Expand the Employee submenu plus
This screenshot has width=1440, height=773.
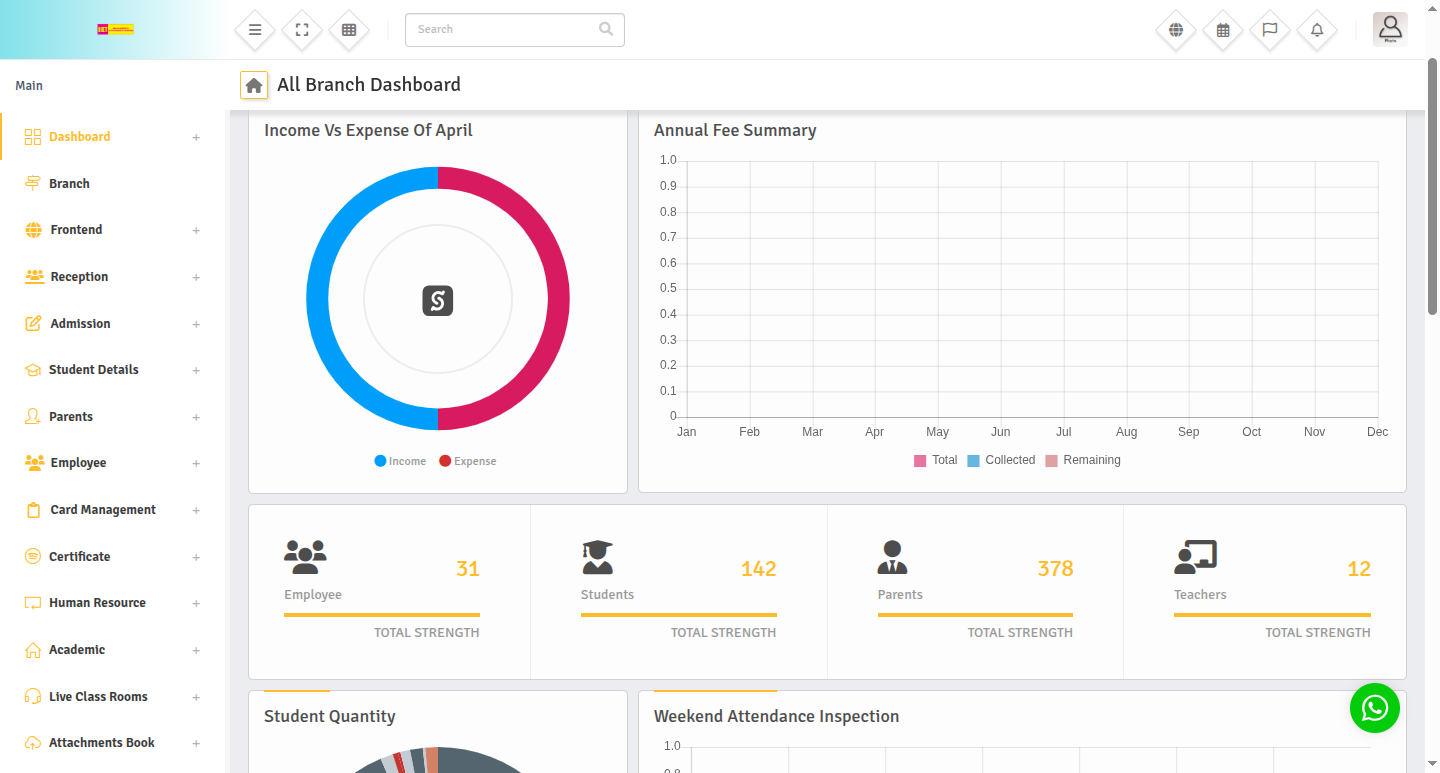[x=196, y=463]
